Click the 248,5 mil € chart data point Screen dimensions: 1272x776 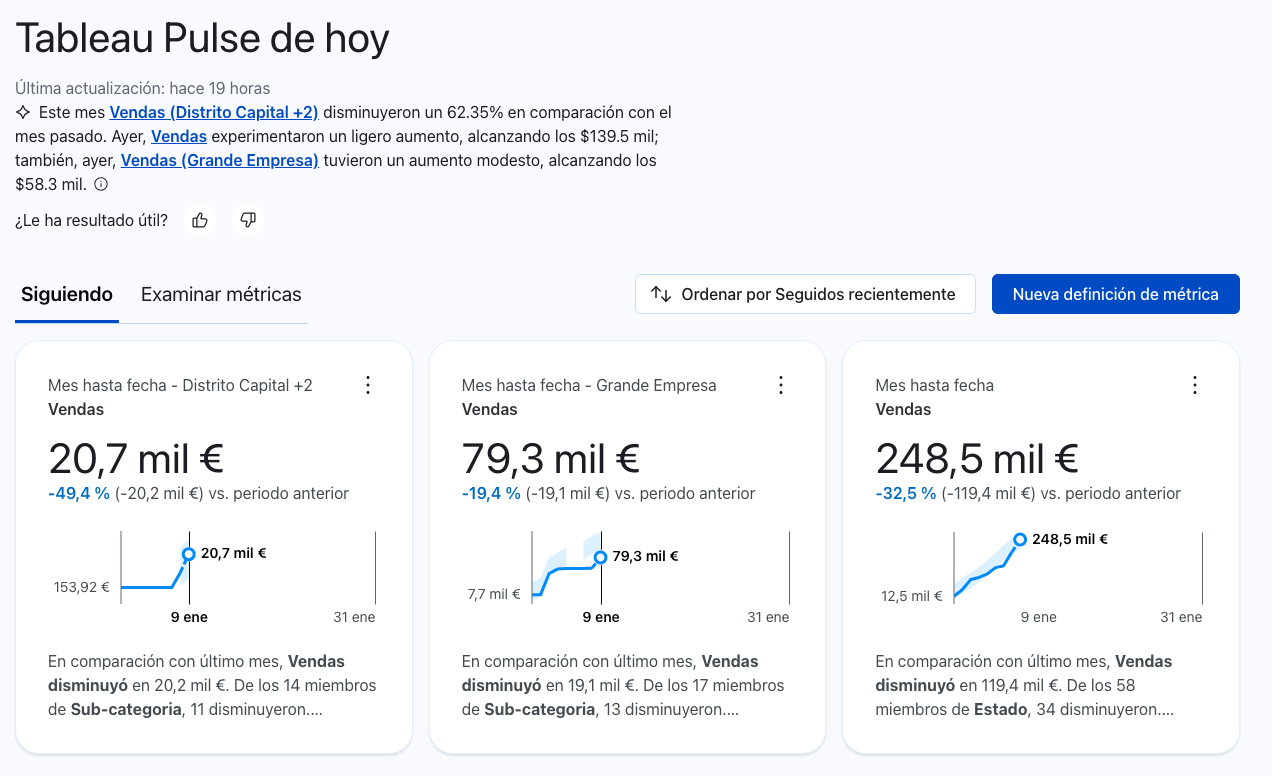pos(1020,540)
